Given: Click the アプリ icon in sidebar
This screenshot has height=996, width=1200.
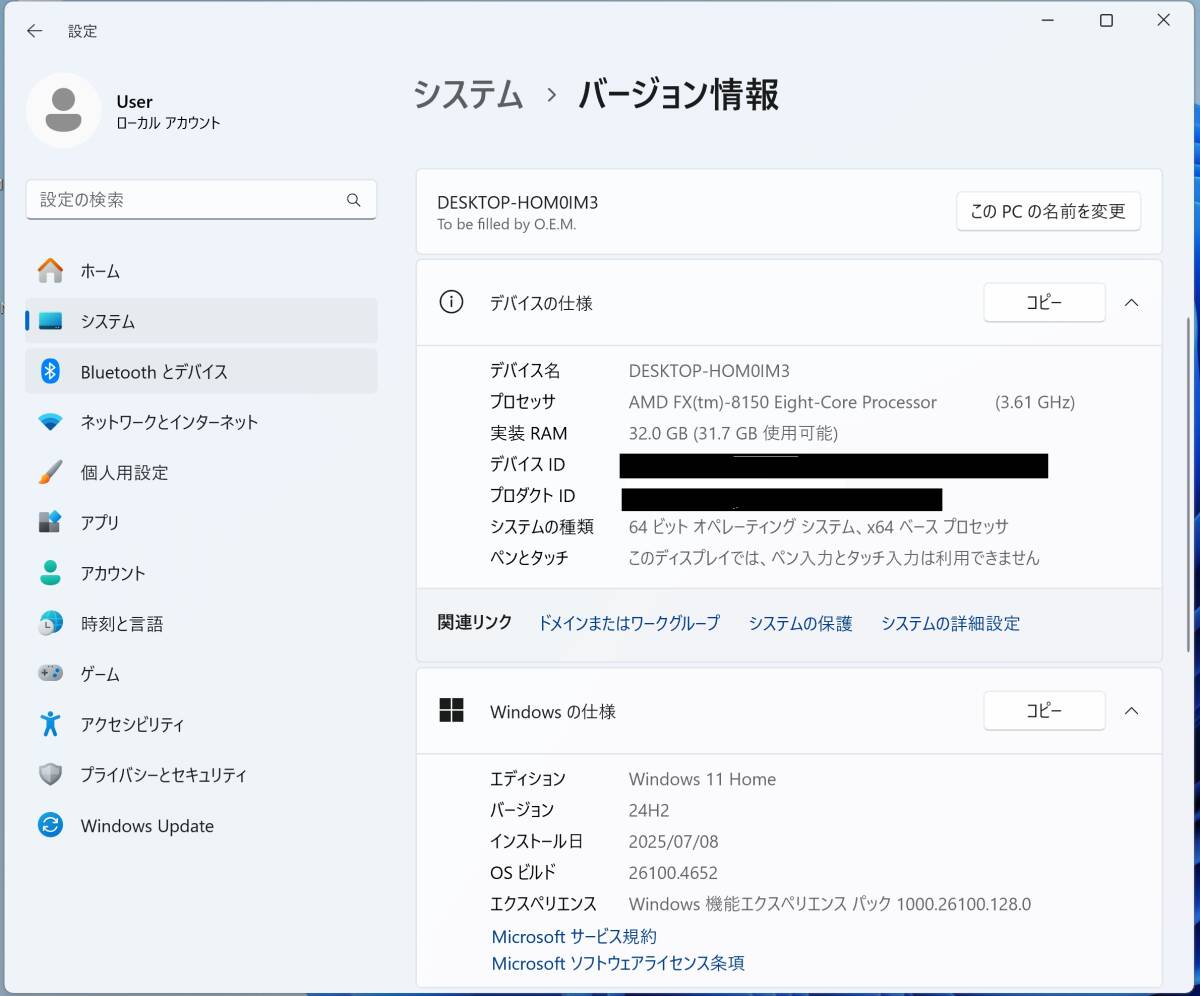Looking at the screenshot, I should click(x=50, y=522).
